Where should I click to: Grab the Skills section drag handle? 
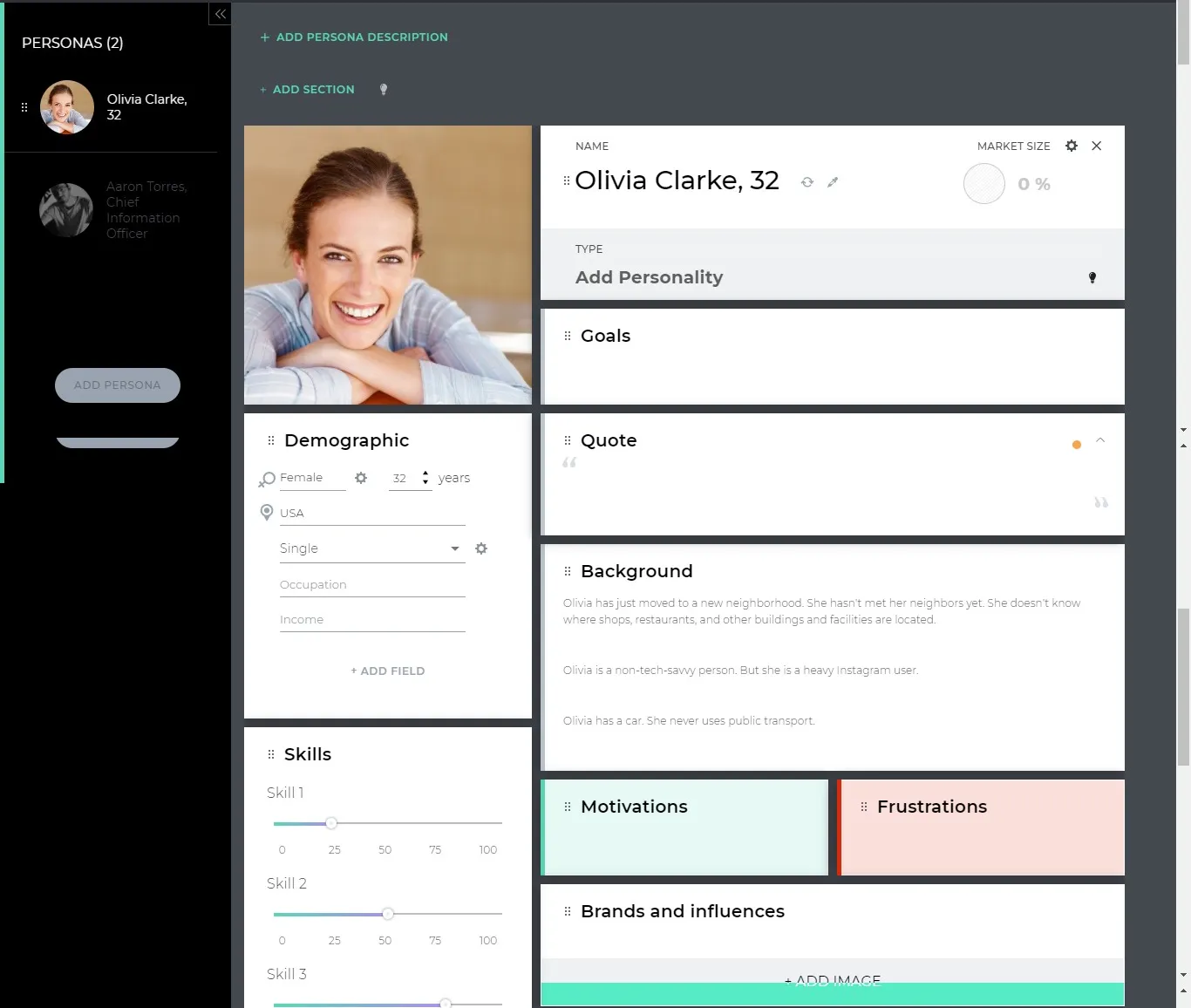(271, 754)
